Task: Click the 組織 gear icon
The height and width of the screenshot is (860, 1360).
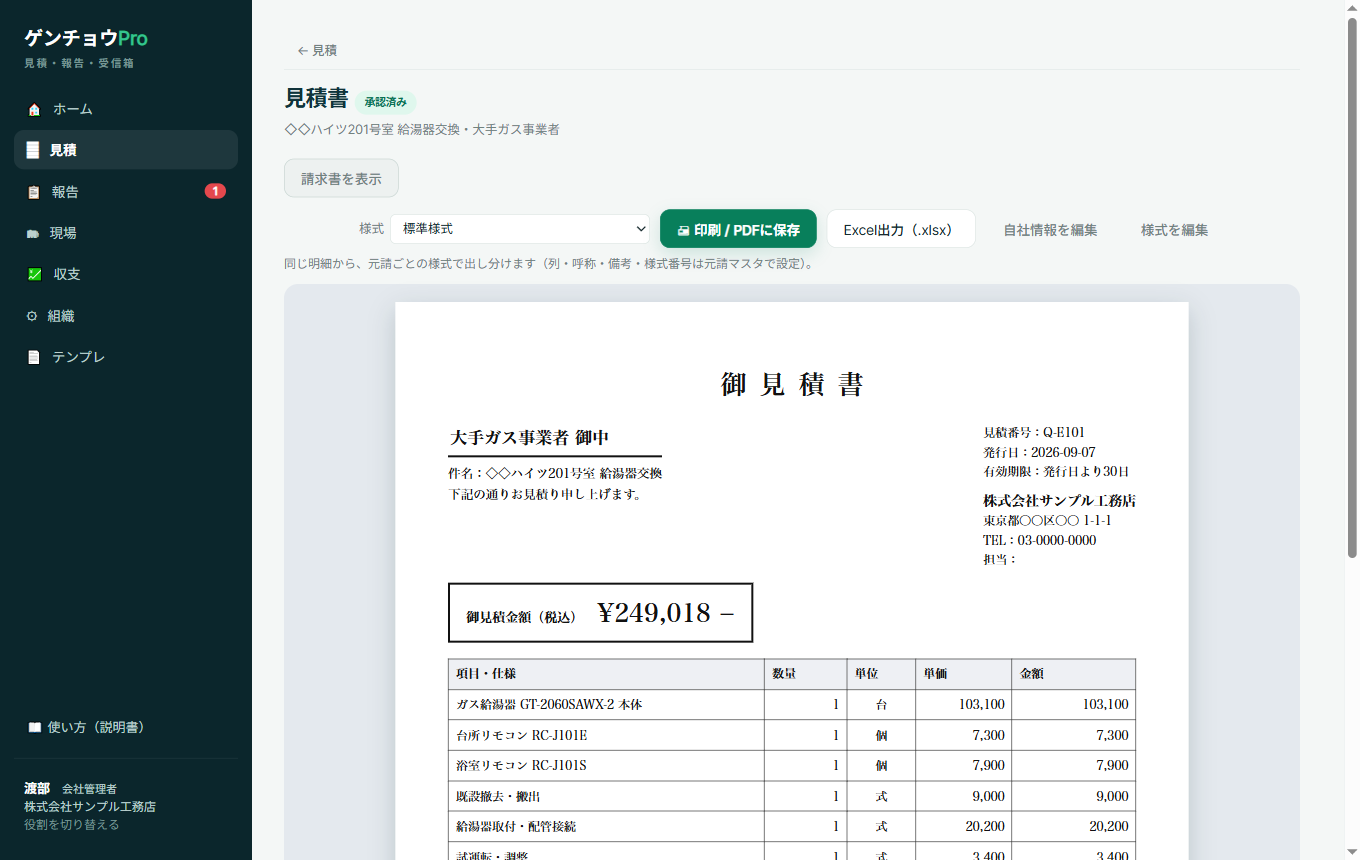Action: point(32,316)
